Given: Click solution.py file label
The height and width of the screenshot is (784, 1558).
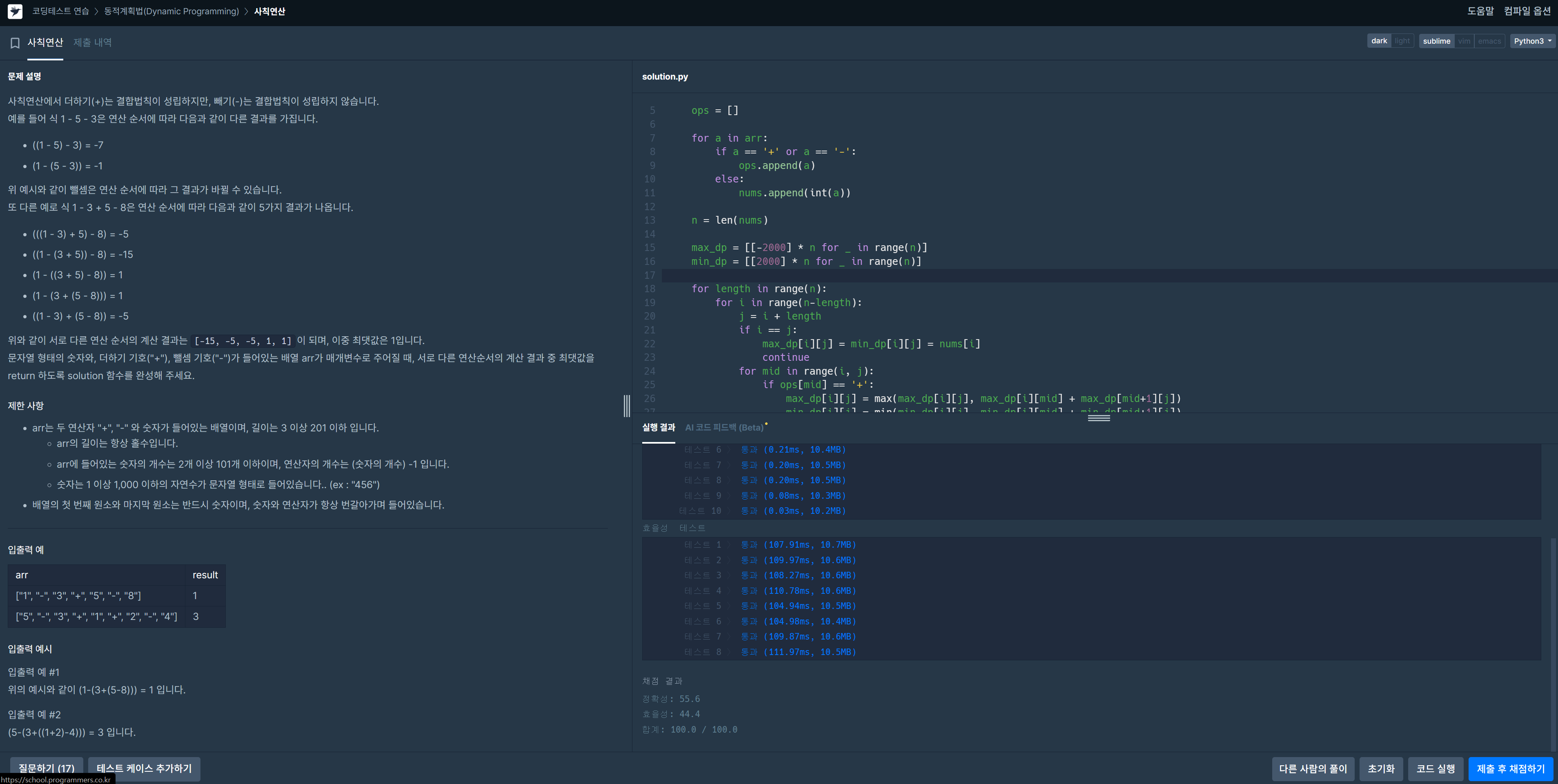Looking at the screenshot, I should pos(665,76).
